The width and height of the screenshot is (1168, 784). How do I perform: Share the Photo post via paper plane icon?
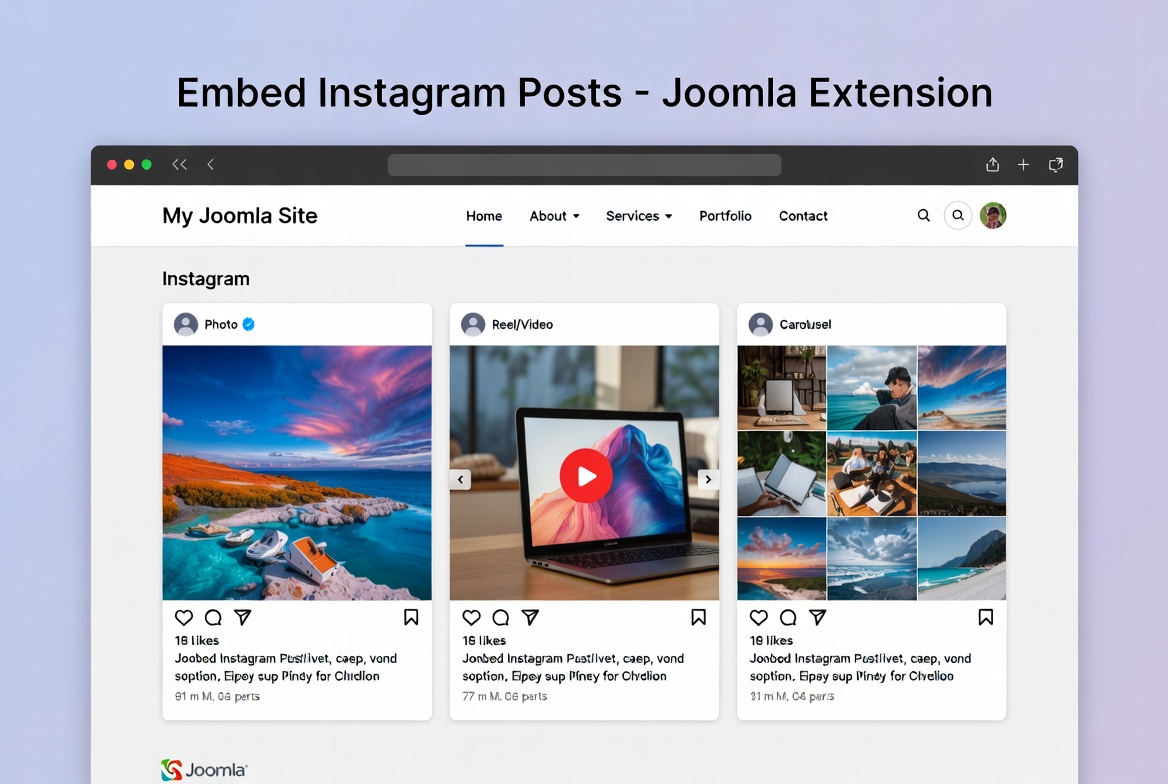[x=243, y=617]
